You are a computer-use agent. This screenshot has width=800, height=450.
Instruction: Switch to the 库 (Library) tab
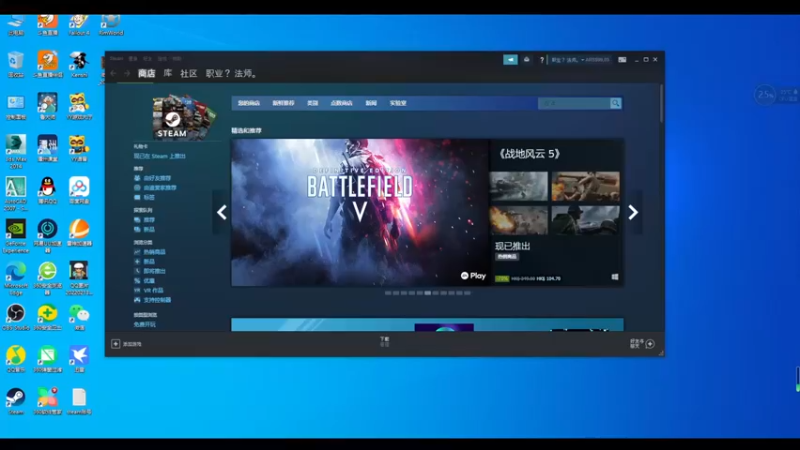[167, 73]
